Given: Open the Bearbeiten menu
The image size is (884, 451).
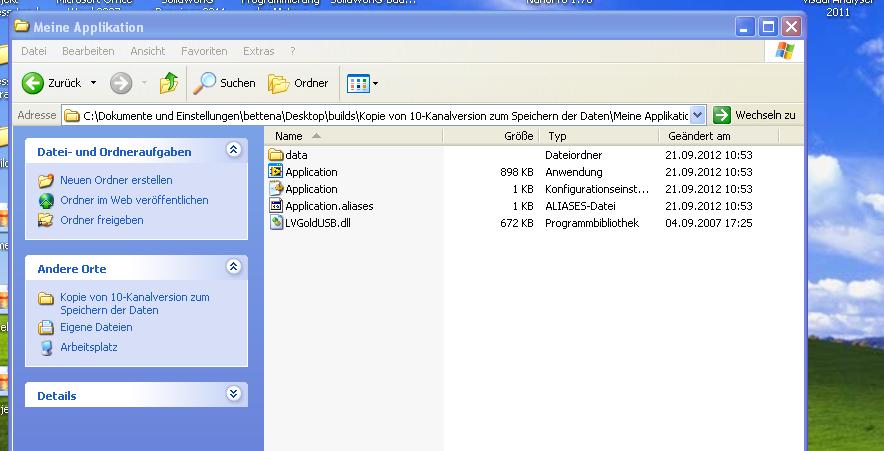Looking at the screenshot, I should point(88,51).
